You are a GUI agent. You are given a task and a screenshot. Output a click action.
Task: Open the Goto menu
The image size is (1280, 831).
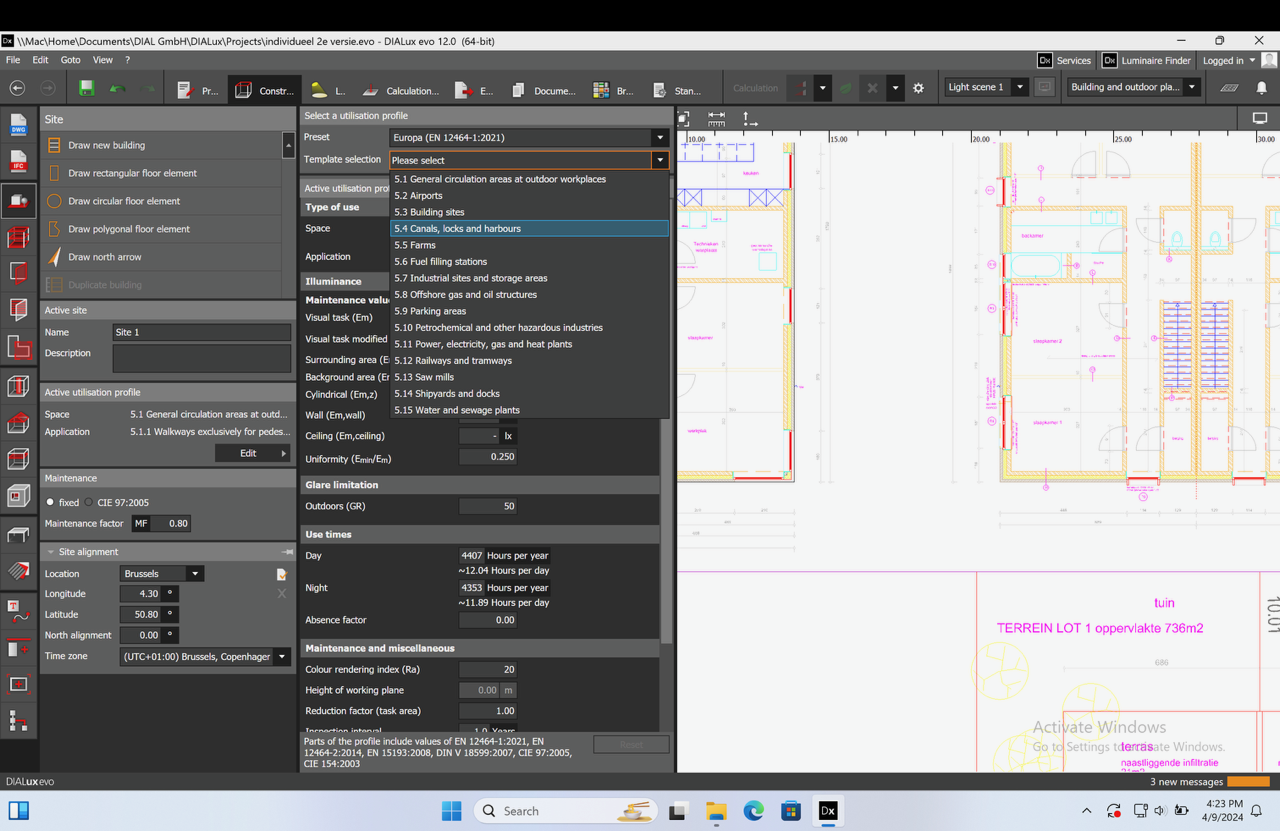click(x=70, y=60)
